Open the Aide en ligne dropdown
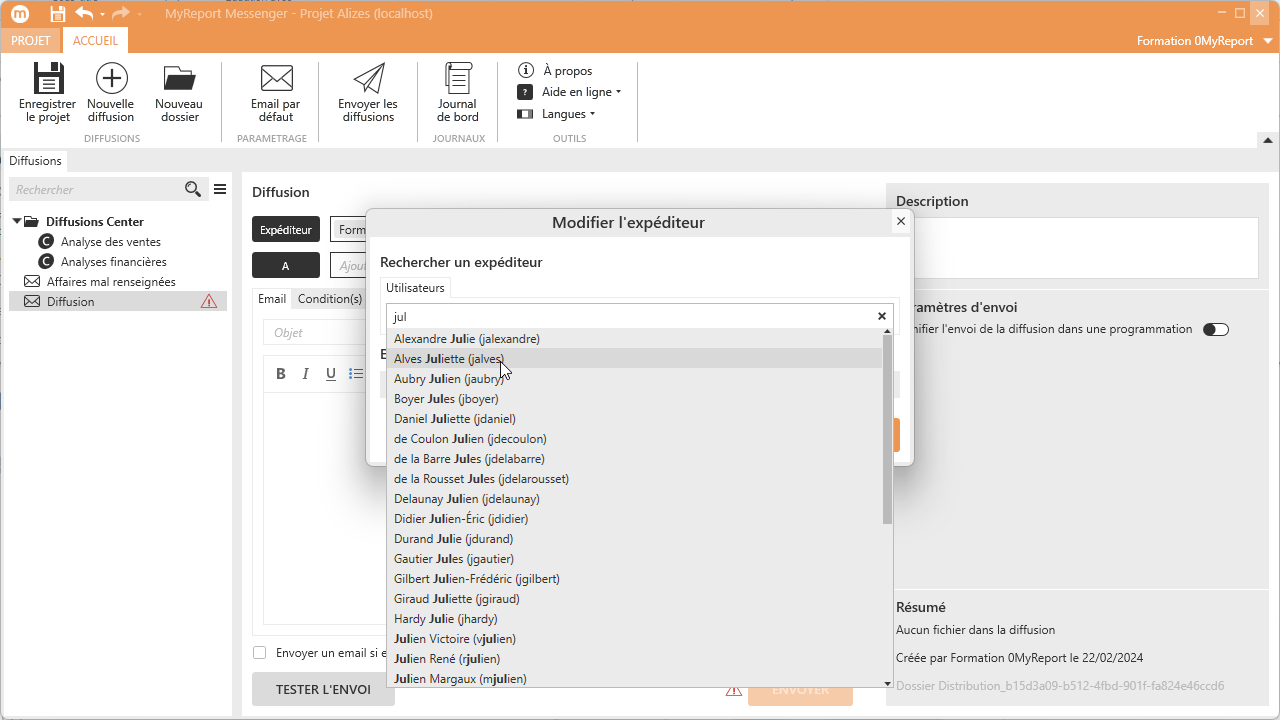This screenshot has width=1280, height=720. (x=581, y=92)
